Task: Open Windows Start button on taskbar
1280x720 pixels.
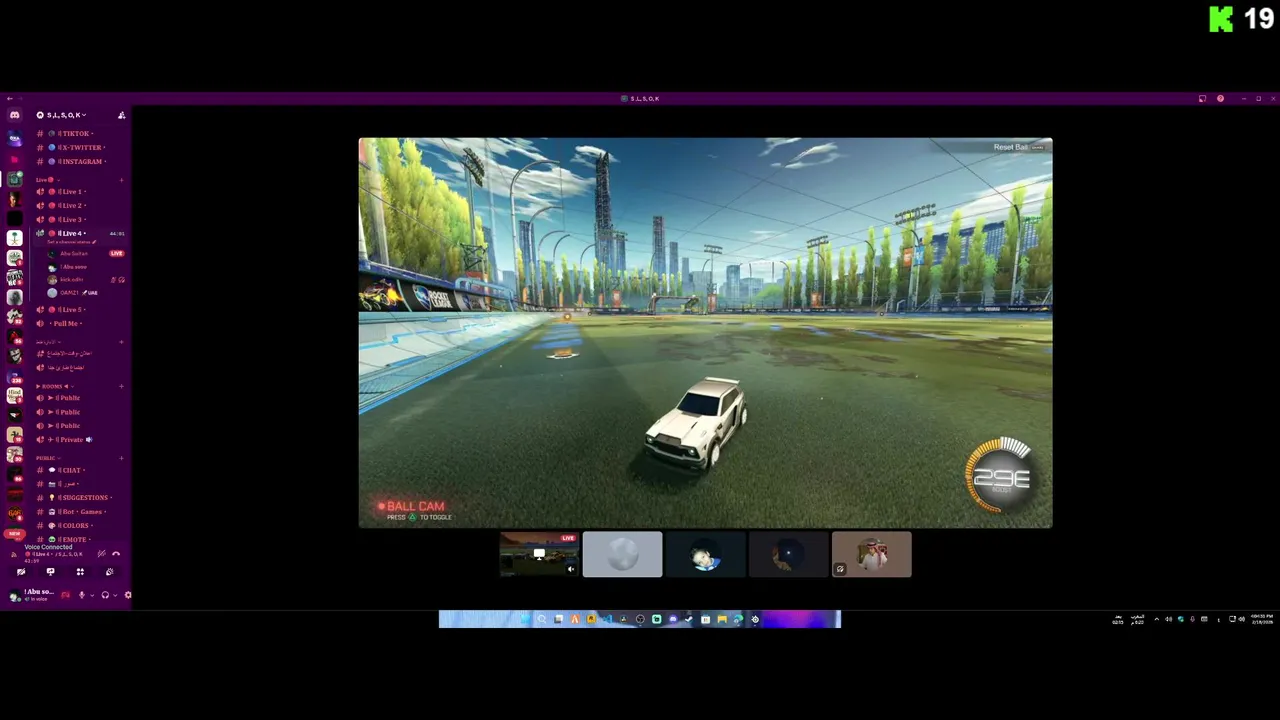Action: tap(526, 619)
